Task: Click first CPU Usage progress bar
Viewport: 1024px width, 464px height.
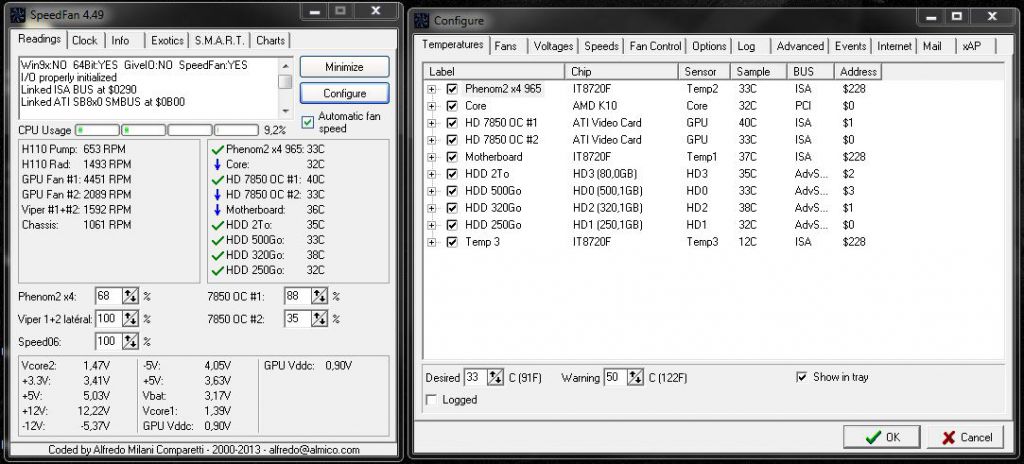Action: pos(97,131)
